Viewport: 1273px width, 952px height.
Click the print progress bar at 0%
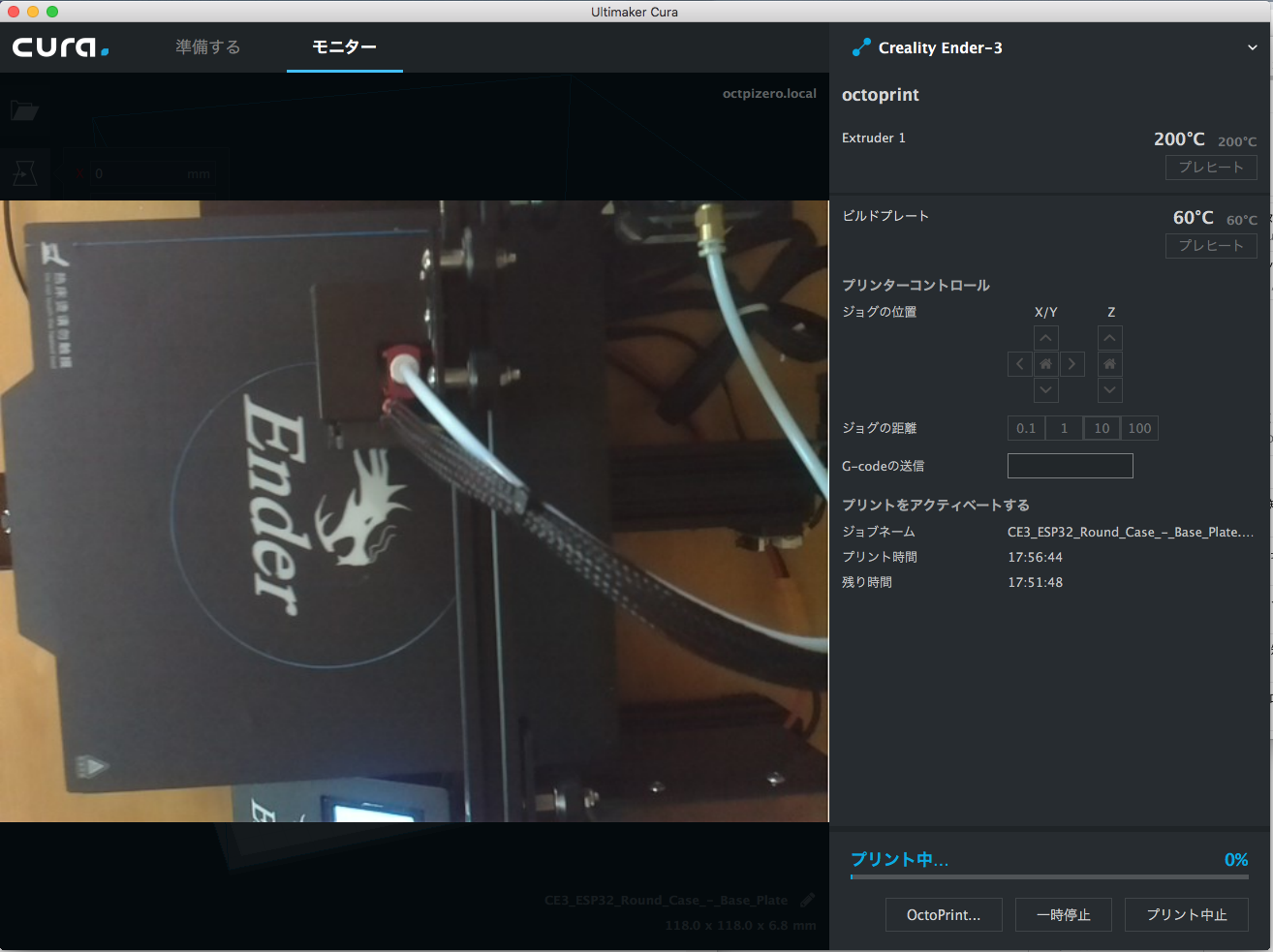click(1049, 877)
